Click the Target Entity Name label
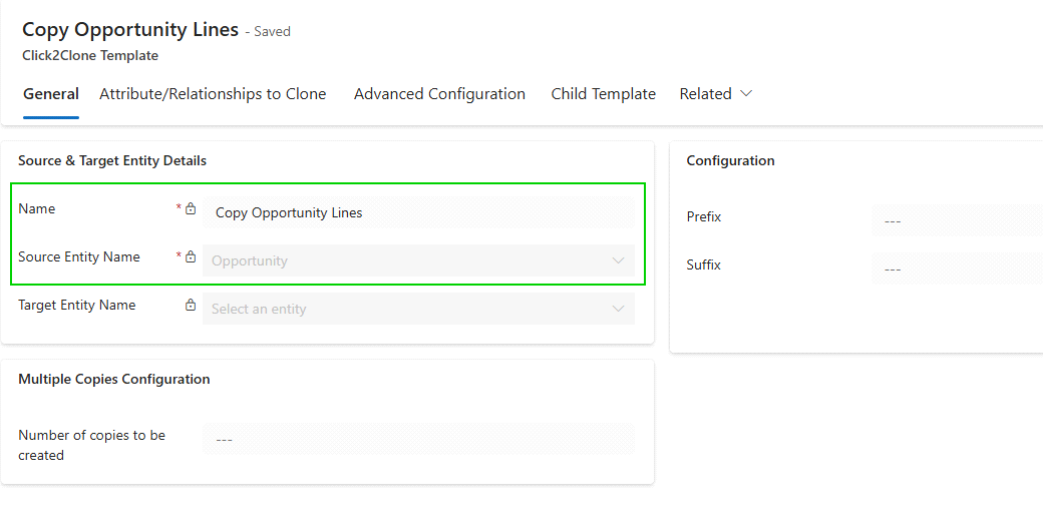 (x=77, y=305)
